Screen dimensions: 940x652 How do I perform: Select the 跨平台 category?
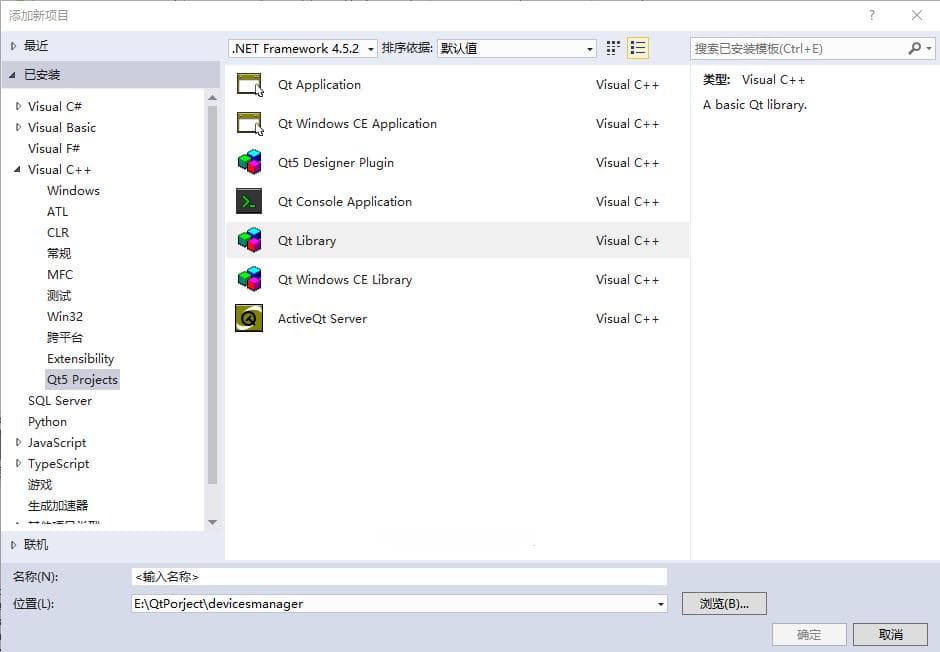[x=65, y=337]
